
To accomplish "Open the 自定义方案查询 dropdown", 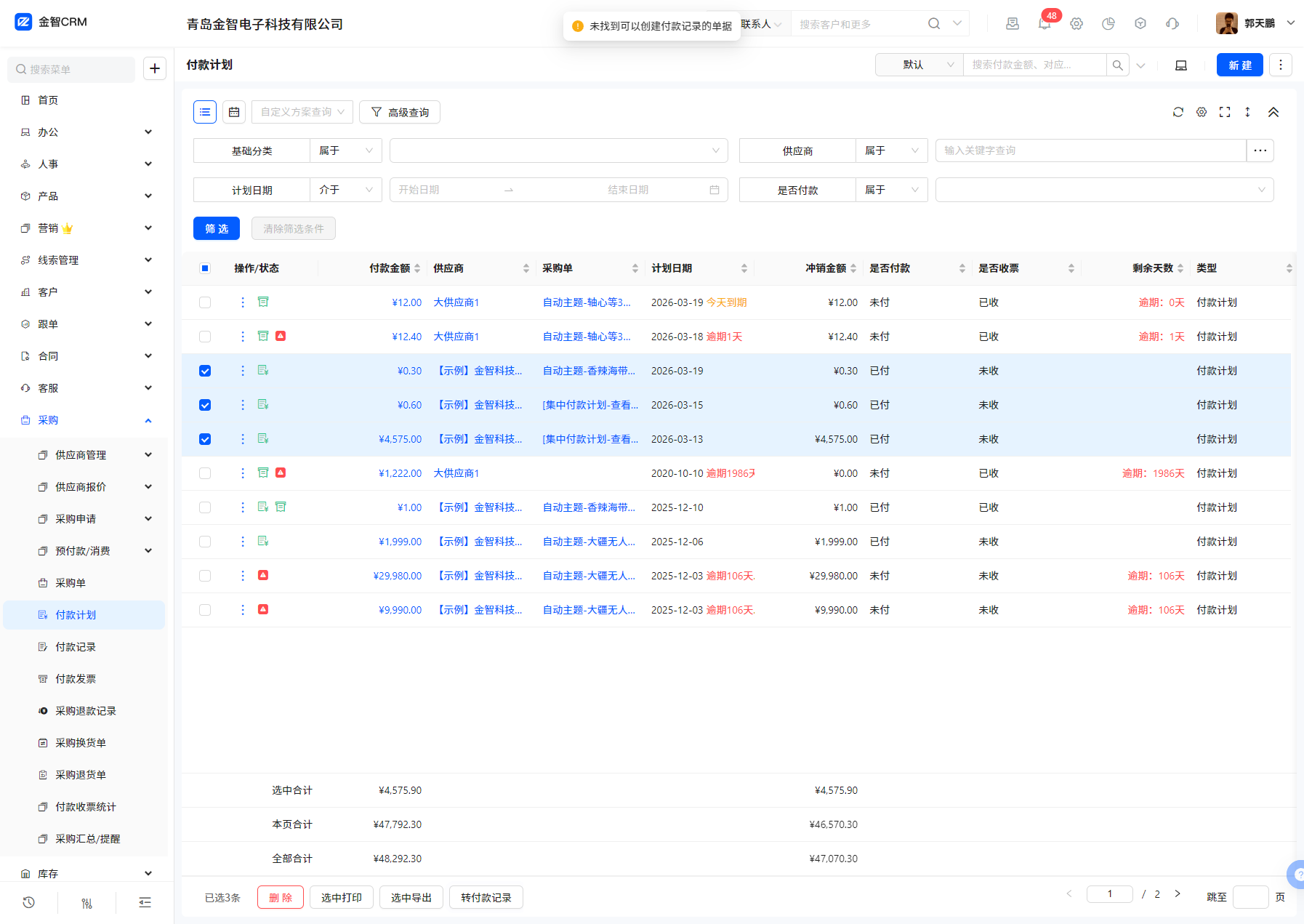I will tap(302, 112).
